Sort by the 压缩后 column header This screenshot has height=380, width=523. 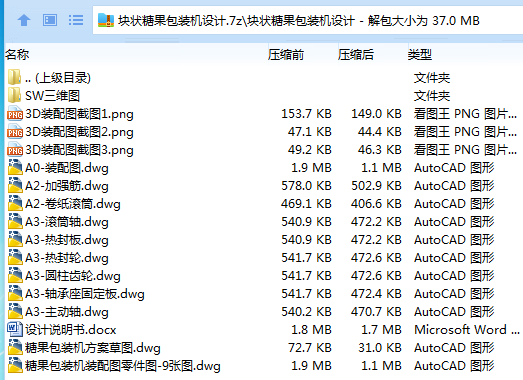click(356, 54)
